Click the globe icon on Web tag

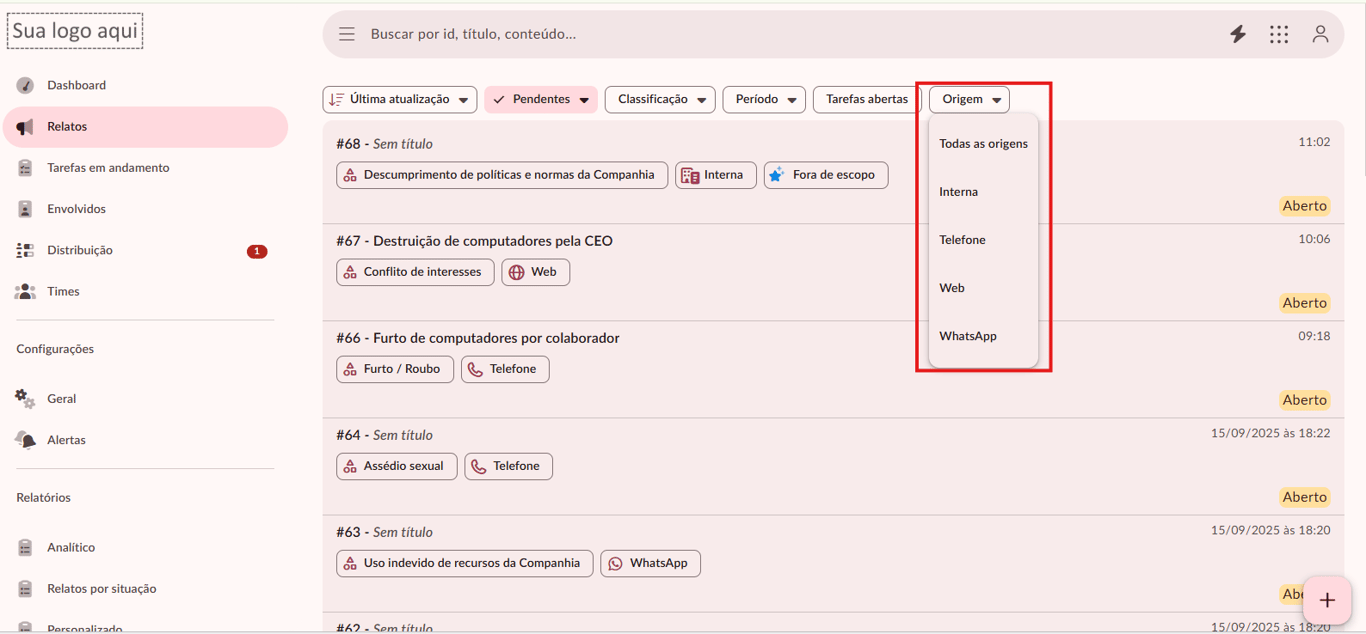tap(516, 272)
